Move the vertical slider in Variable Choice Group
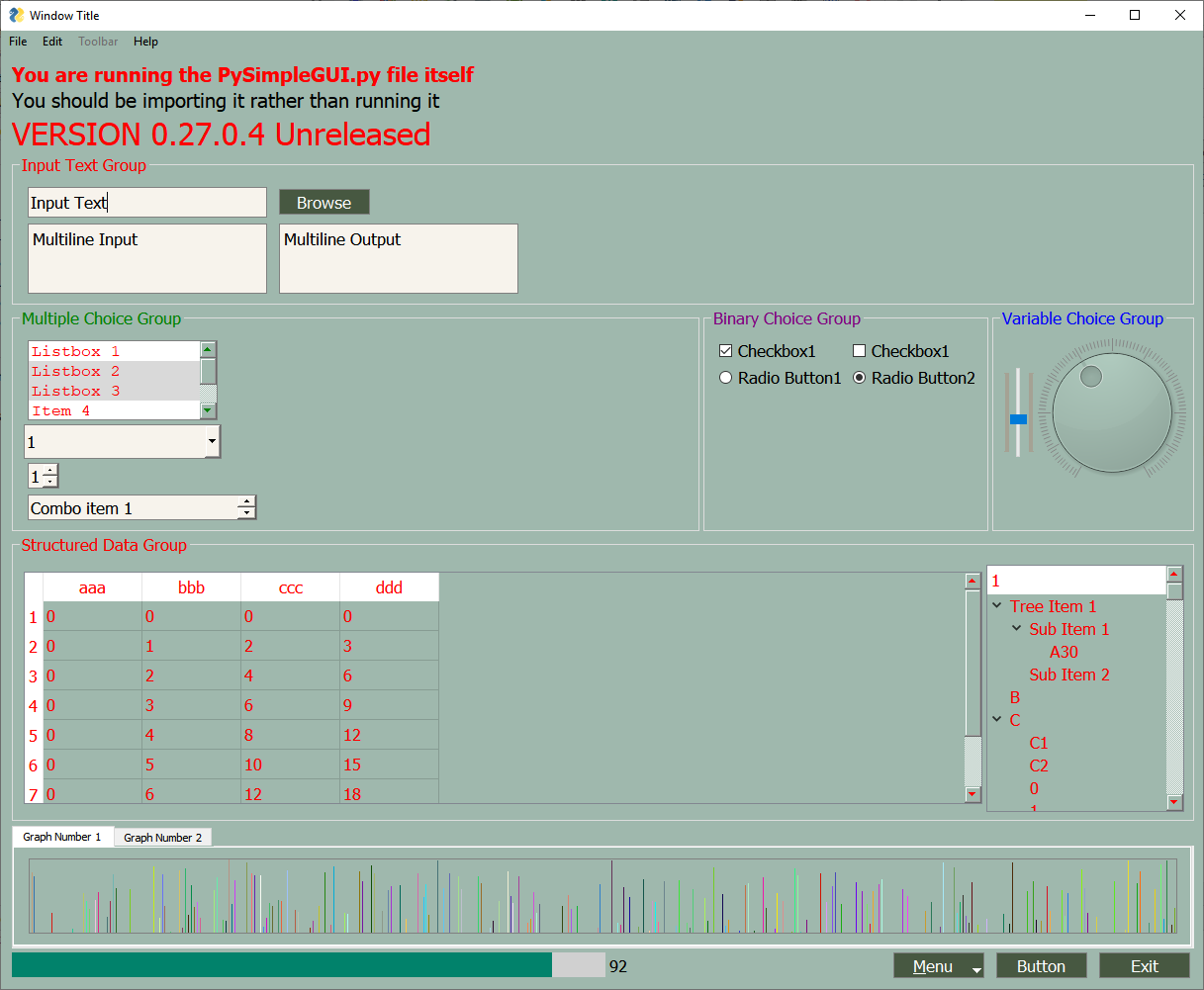The image size is (1204, 990). pos(1019,418)
